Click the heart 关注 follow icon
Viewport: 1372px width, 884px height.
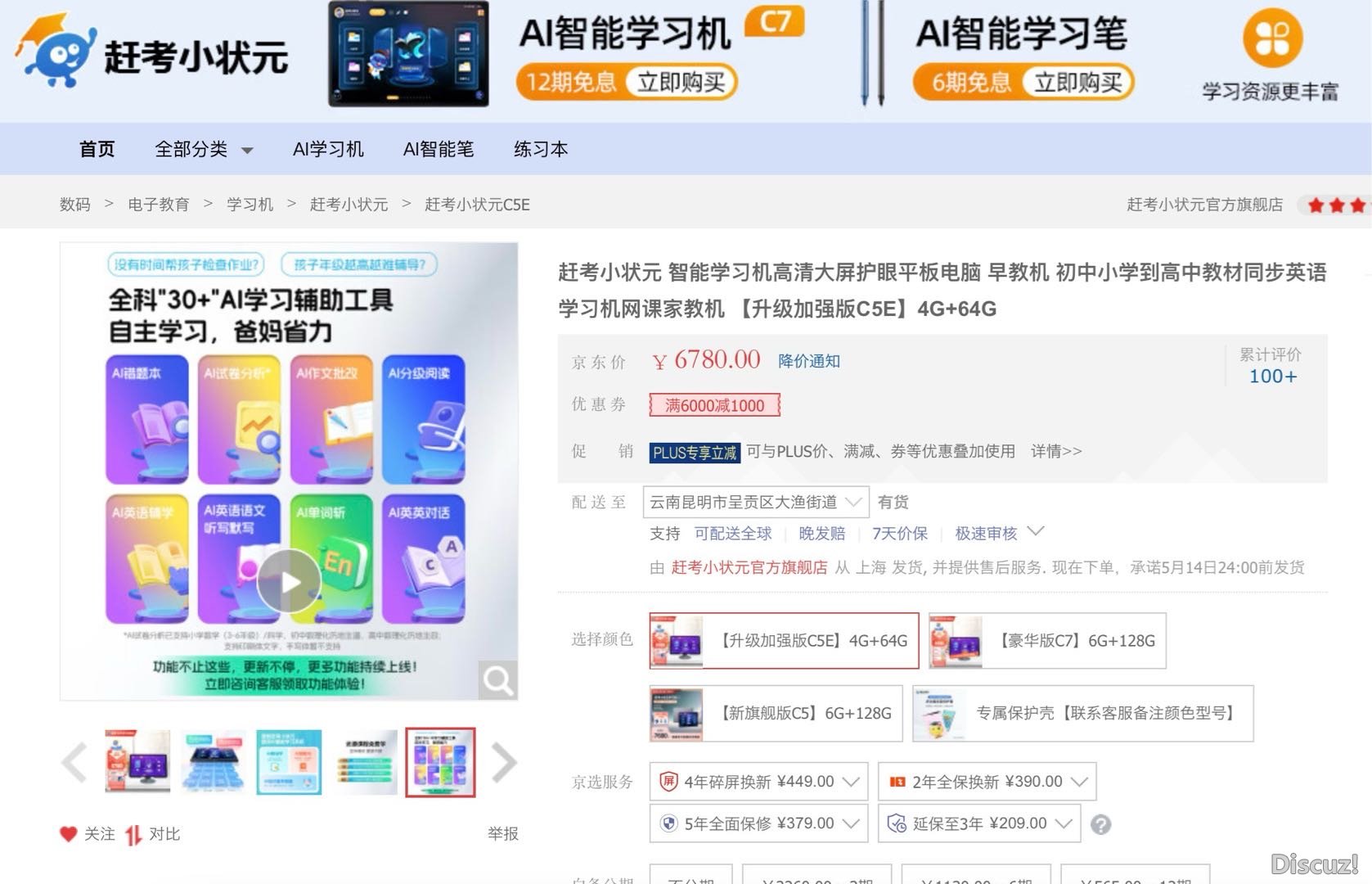(68, 834)
